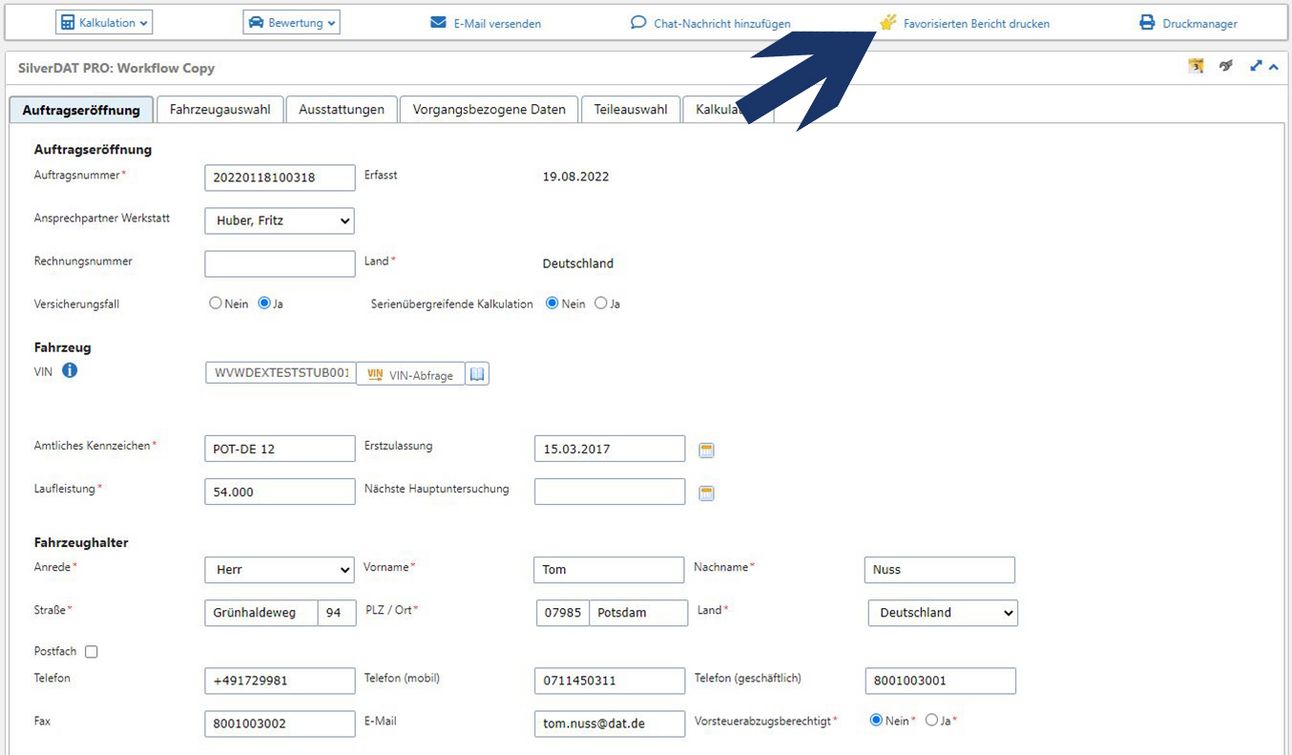Image resolution: width=1292 pixels, height=755 pixels.
Task: Select Ja for Serienübergreifende Kalkulation
Action: (x=601, y=303)
